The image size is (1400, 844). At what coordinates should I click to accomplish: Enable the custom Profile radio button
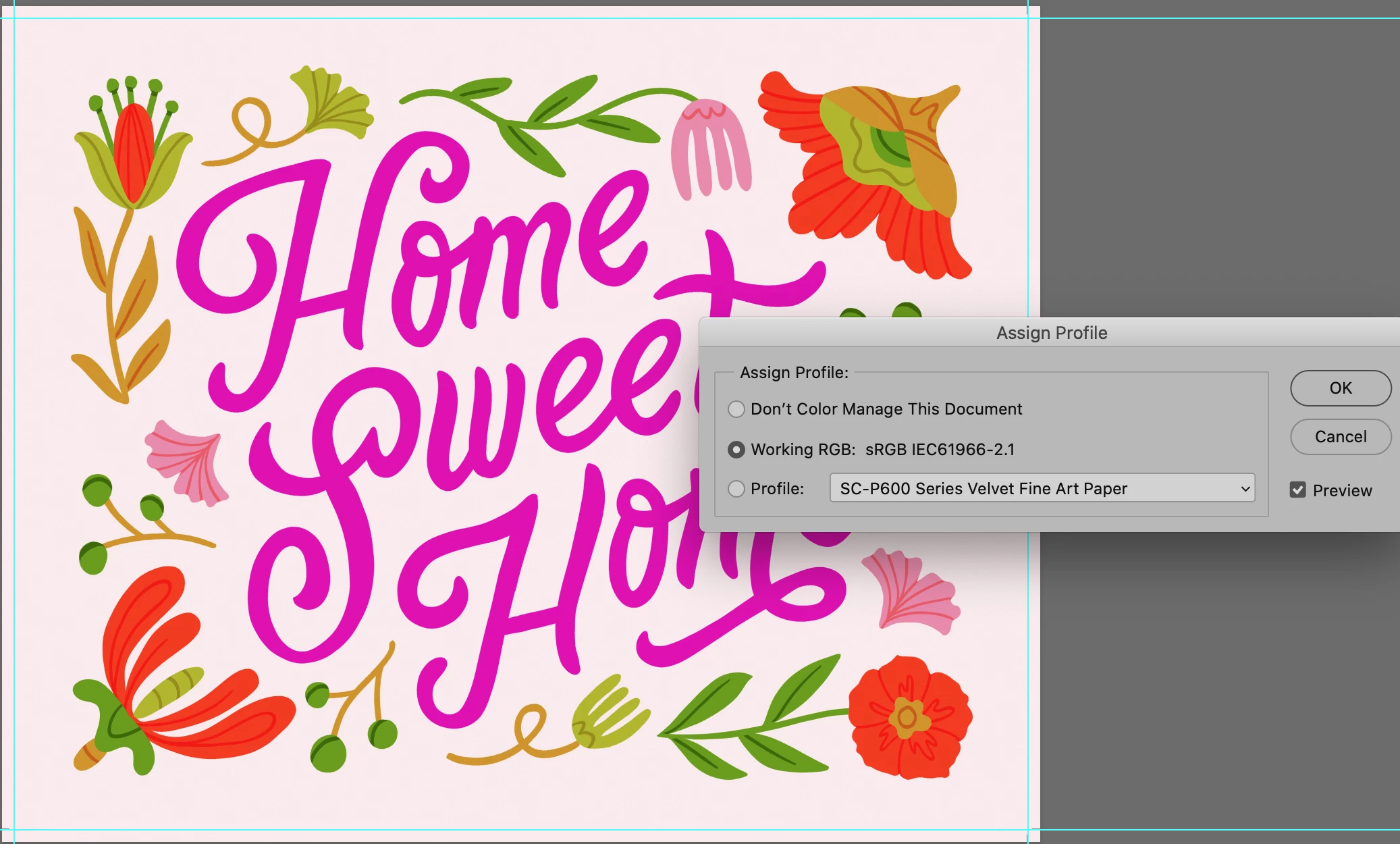(736, 489)
